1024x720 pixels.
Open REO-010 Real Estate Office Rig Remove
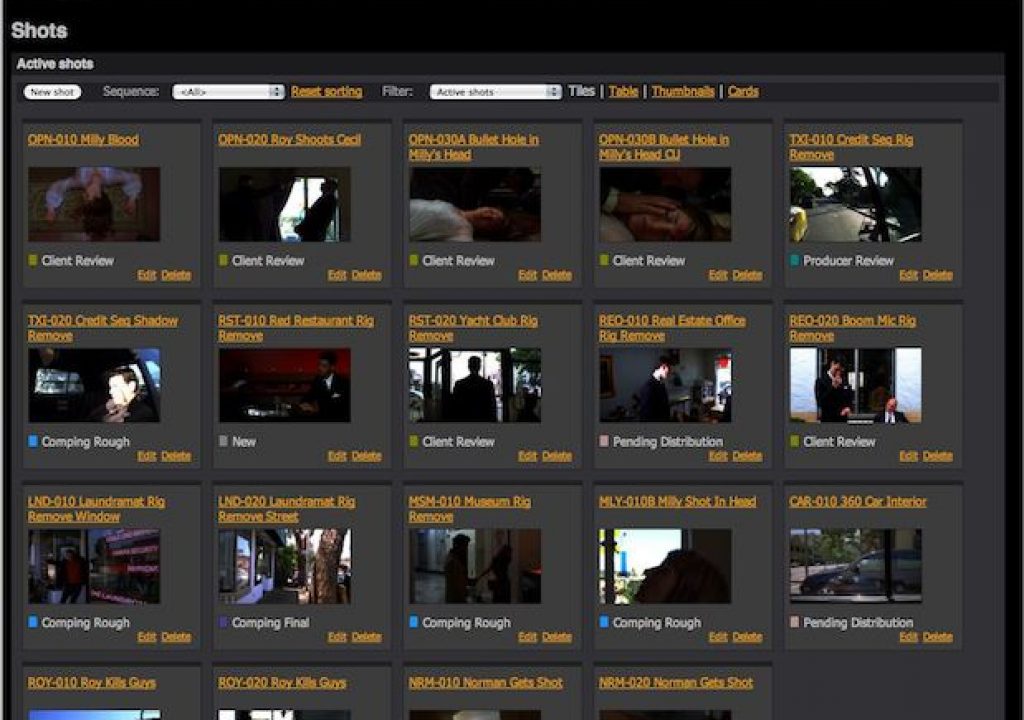pyautogui.click(x=672, y=328)
